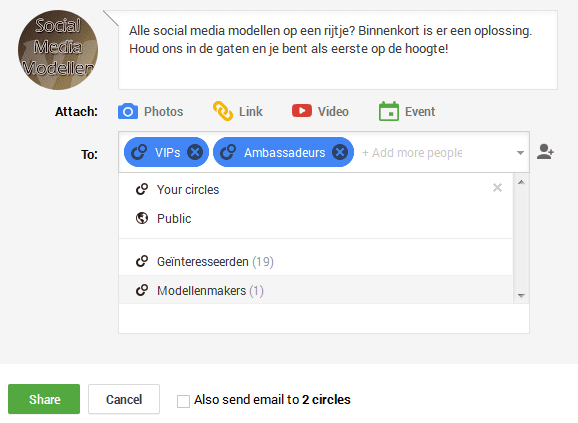
Task: Click the list scrollbar down arrow
Action: coord(521,296)
